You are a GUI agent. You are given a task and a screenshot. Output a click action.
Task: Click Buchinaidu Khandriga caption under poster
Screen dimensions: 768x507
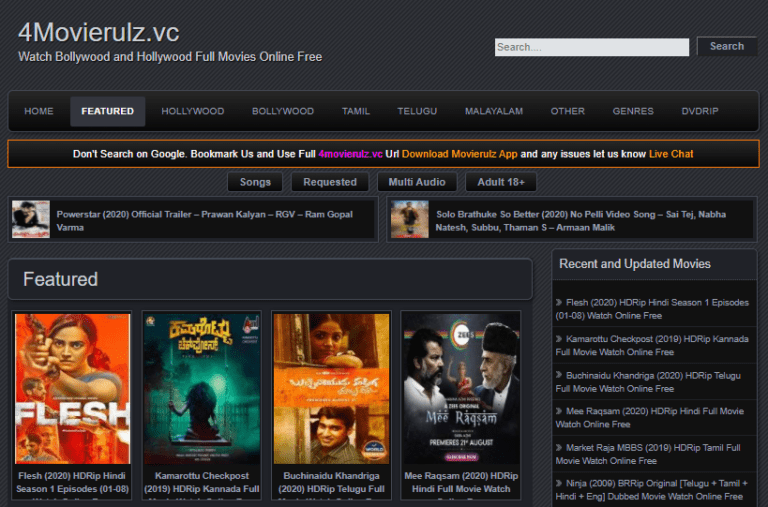331,483
